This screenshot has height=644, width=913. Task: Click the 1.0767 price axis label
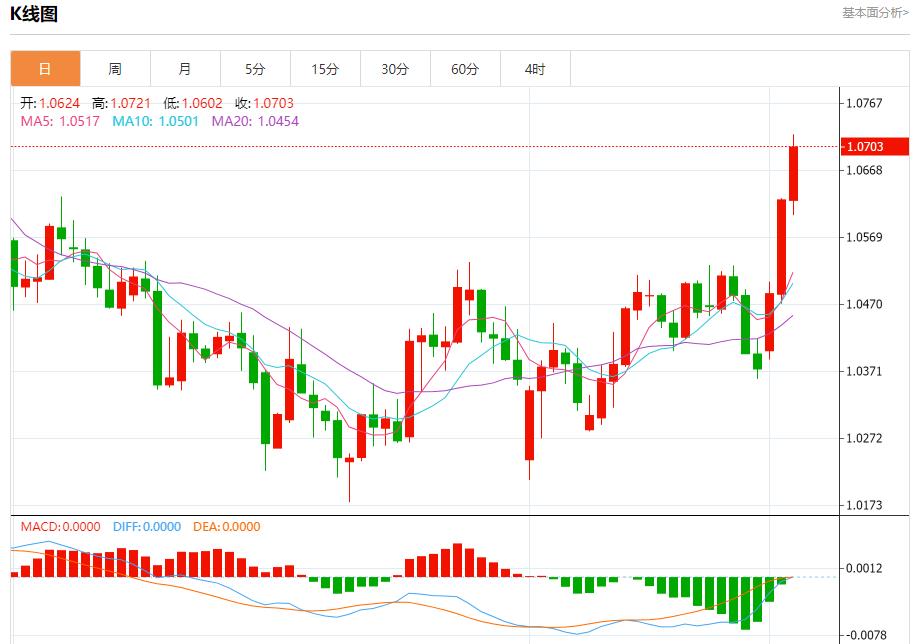[x=864, y=103]
